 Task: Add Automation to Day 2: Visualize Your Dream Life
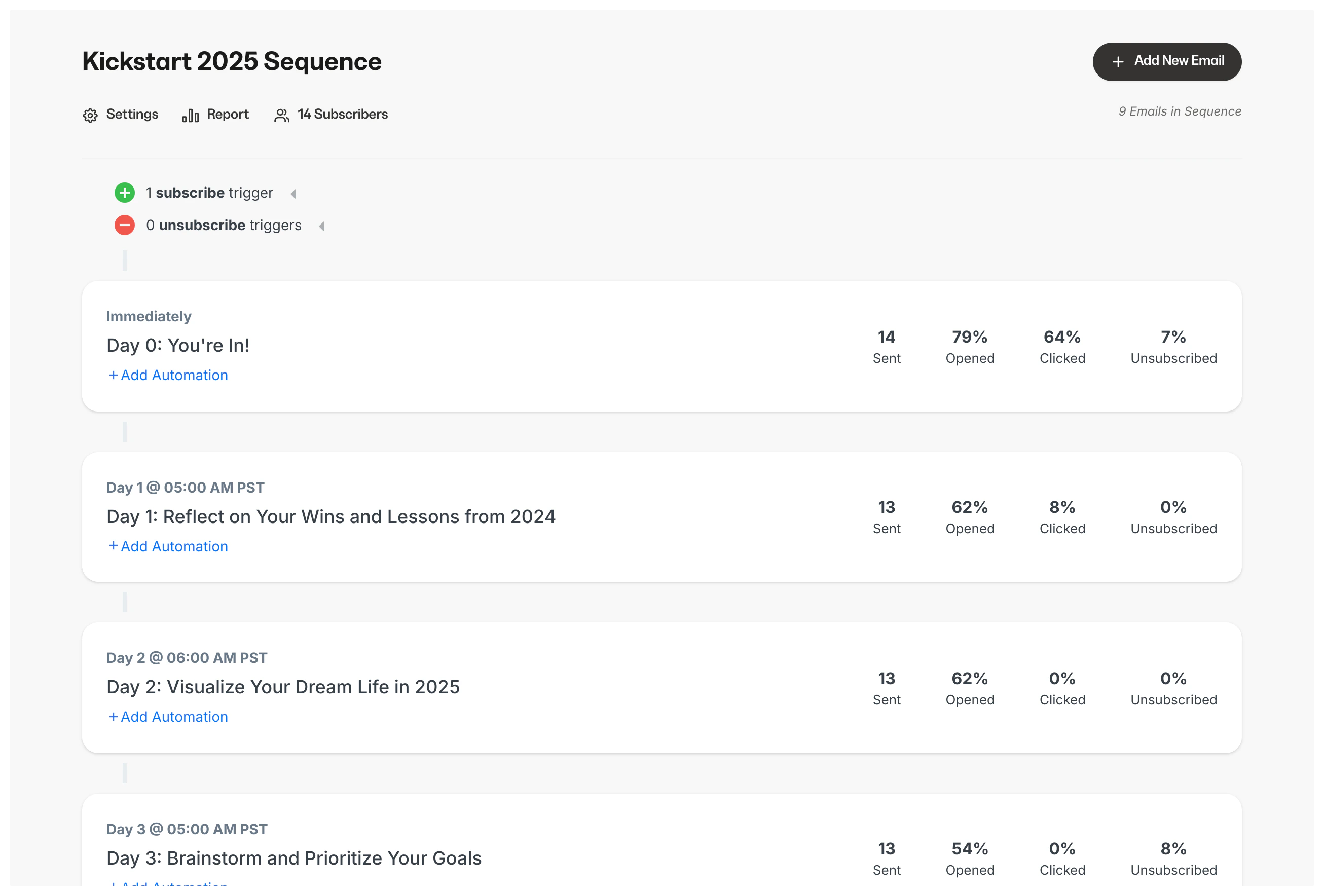coord(167,717)
